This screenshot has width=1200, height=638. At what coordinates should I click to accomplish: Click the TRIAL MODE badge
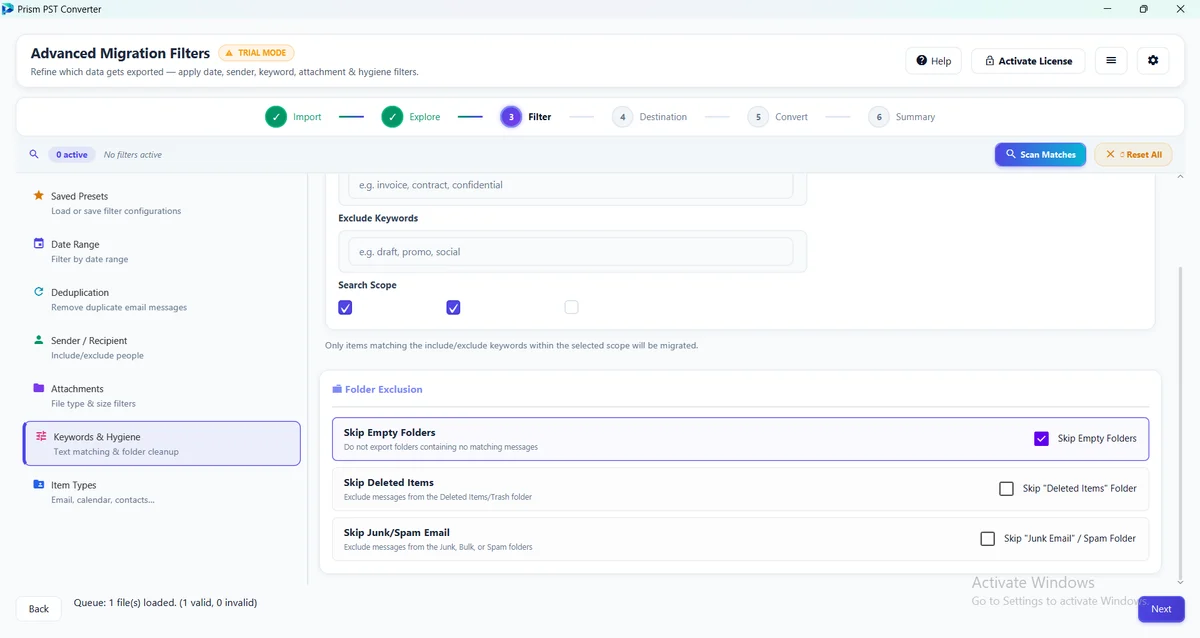(x=256, y=53)
